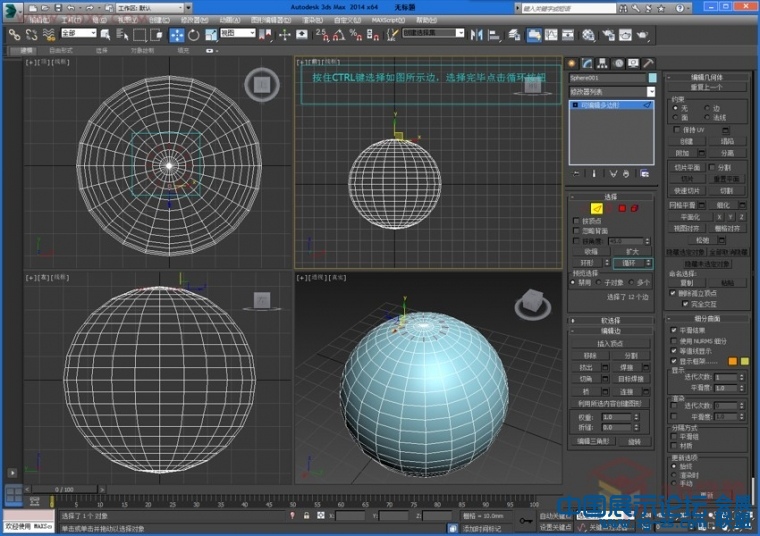Activate the Select Object arrow tool

pos(105,35)
